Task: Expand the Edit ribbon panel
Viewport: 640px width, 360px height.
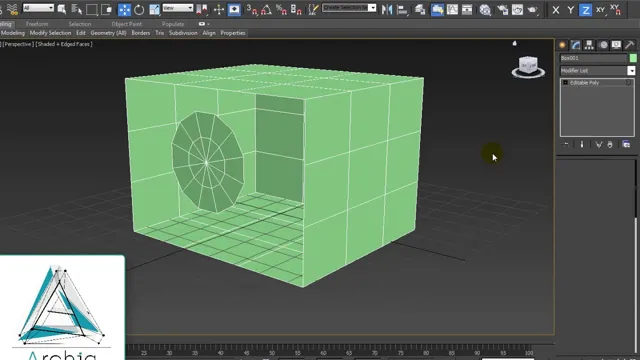Action: pyautogui.click(x=81, y=33)
